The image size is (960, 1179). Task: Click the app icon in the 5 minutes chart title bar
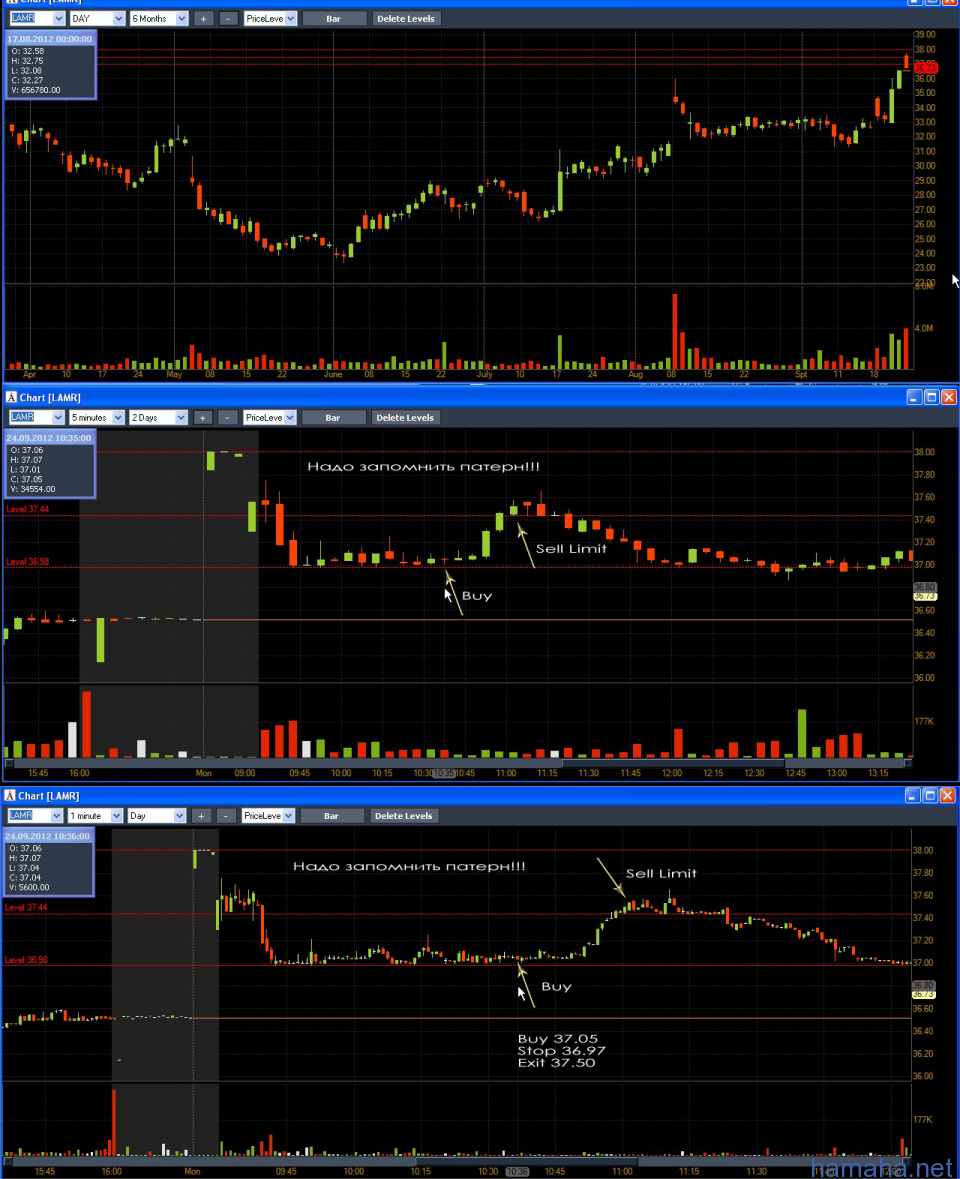coord(11,397)
